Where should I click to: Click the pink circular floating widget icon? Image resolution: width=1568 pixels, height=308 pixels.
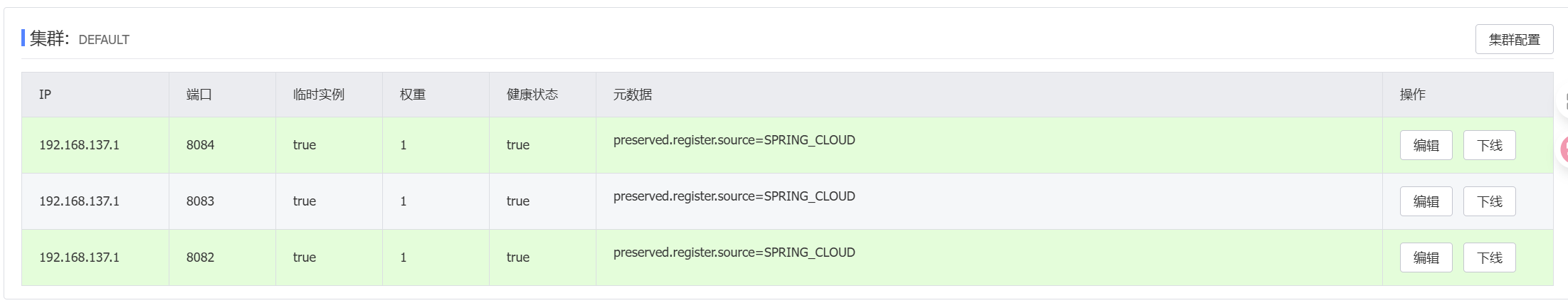pyautogui.click(x=1564, y=149)
